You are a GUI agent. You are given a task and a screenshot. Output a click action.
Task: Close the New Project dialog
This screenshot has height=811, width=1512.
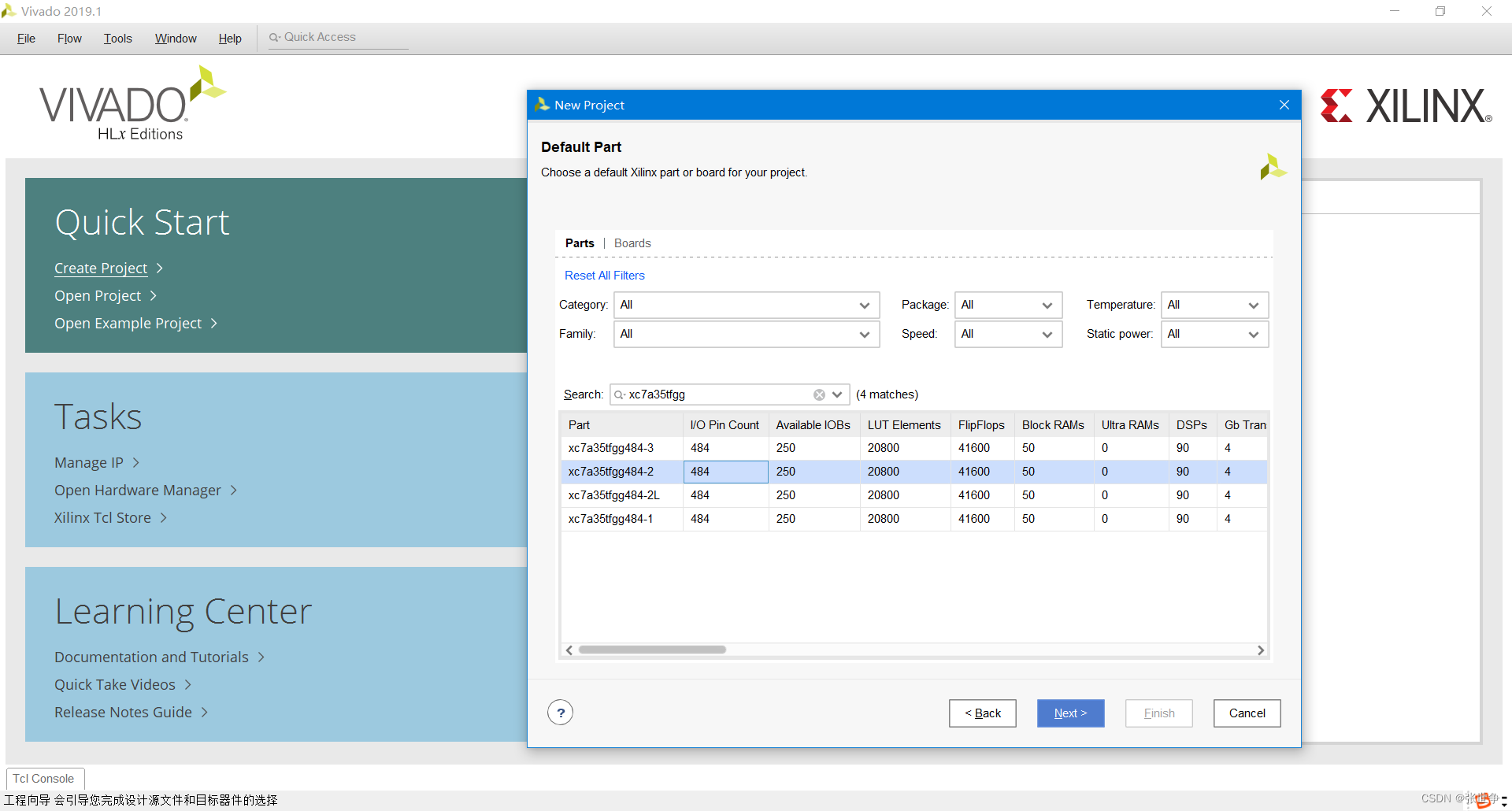pos(1284,105)
